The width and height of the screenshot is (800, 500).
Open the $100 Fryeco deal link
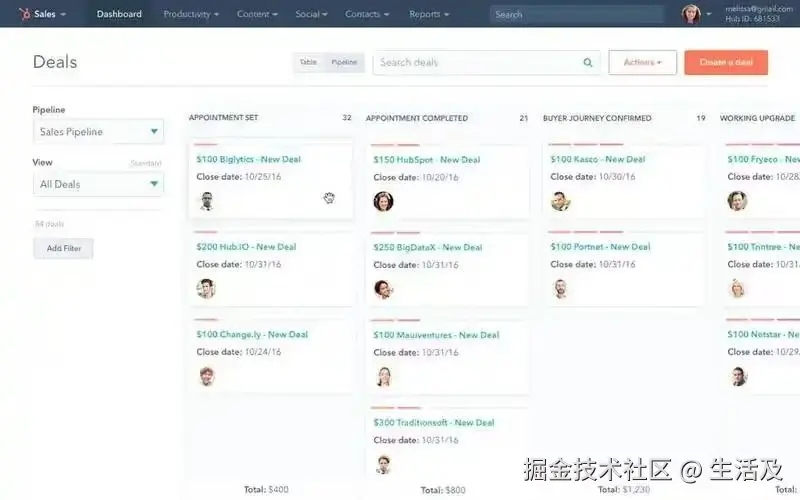(x=763, y=159)
